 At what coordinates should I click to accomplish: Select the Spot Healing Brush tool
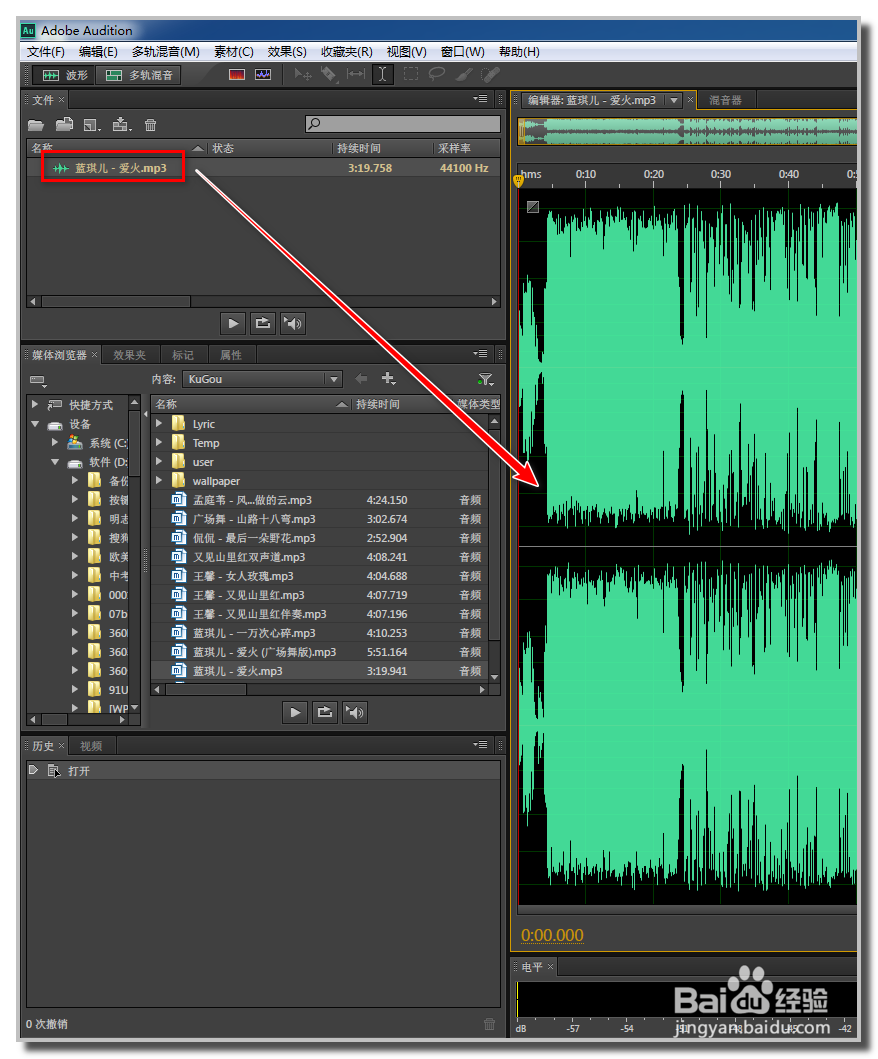click(x=490, y=74)
